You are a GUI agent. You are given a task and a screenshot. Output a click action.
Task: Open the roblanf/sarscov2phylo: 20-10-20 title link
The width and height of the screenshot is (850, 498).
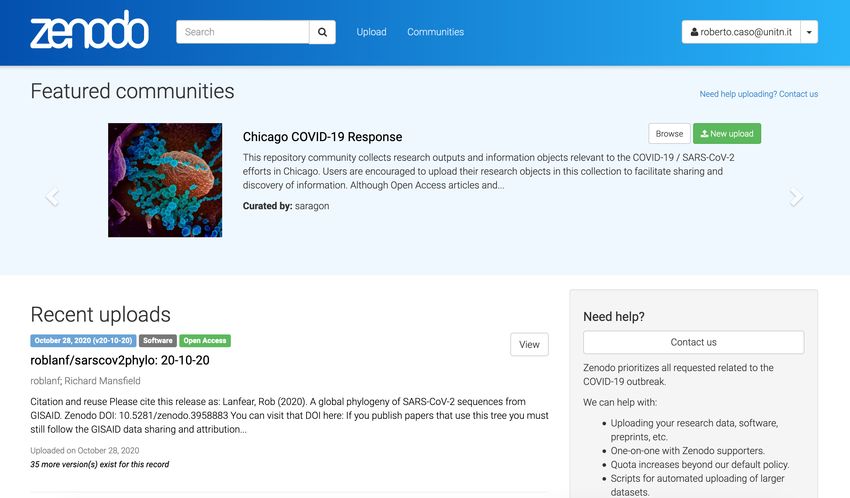[x=120, y=360]
